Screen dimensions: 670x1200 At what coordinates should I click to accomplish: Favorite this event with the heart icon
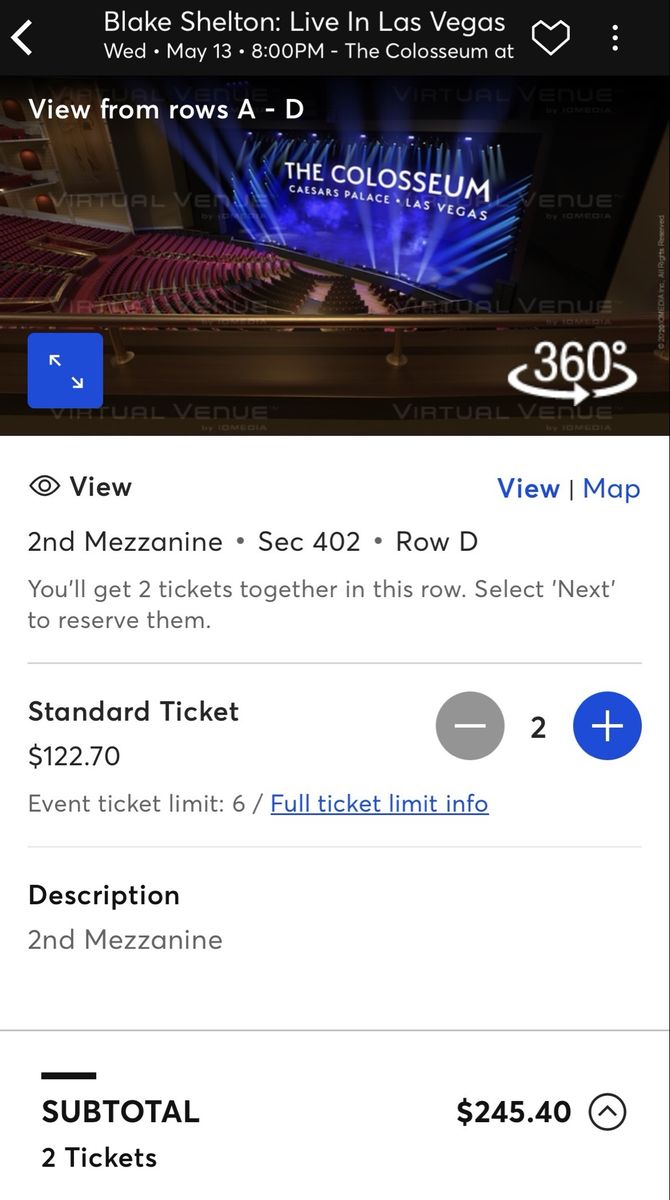point(549,38)
